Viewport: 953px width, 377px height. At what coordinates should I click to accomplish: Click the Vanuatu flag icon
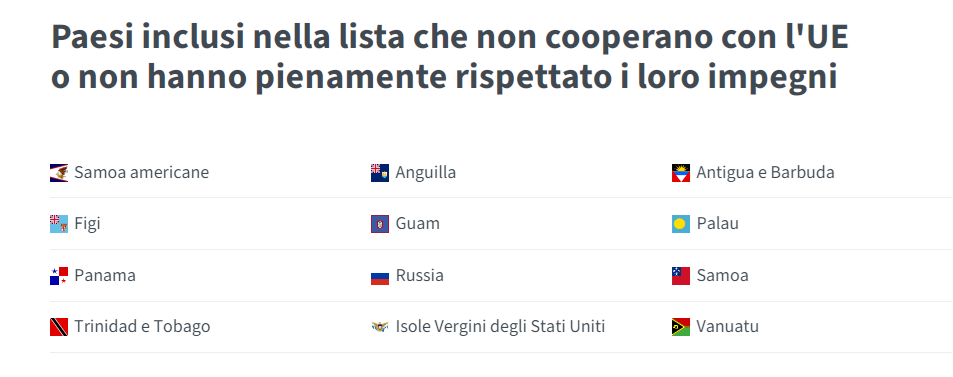[x=681, y=327]
